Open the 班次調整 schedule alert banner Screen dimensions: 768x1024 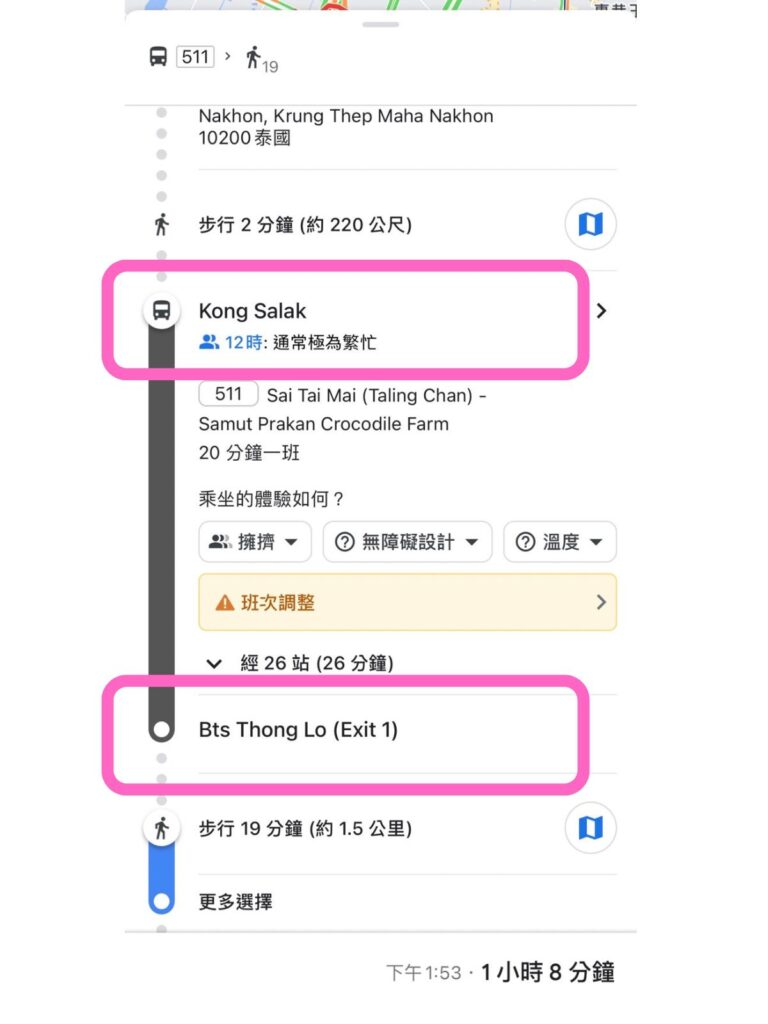[408, 602]
